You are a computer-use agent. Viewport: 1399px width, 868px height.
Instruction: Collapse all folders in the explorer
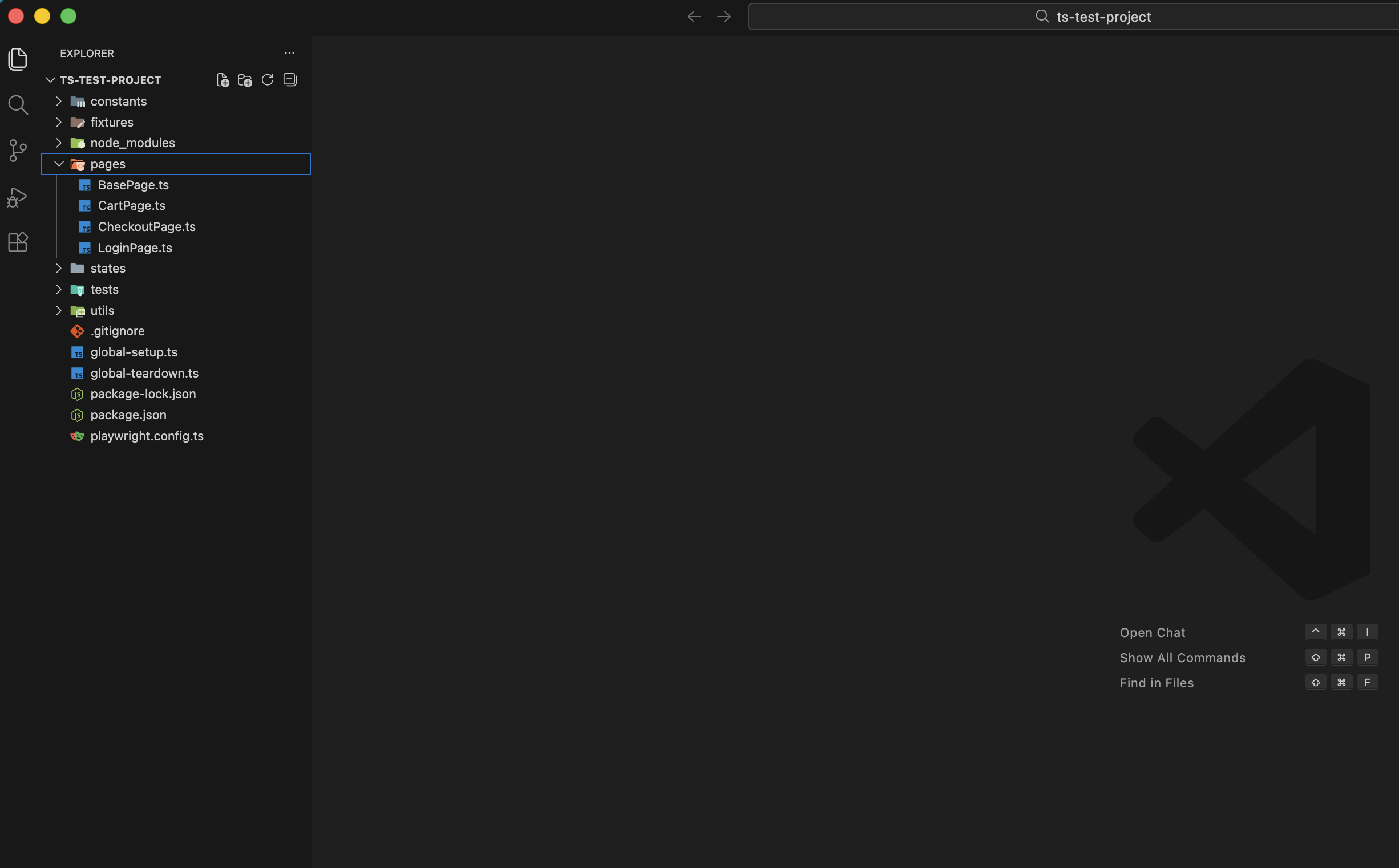pos(290,80)
